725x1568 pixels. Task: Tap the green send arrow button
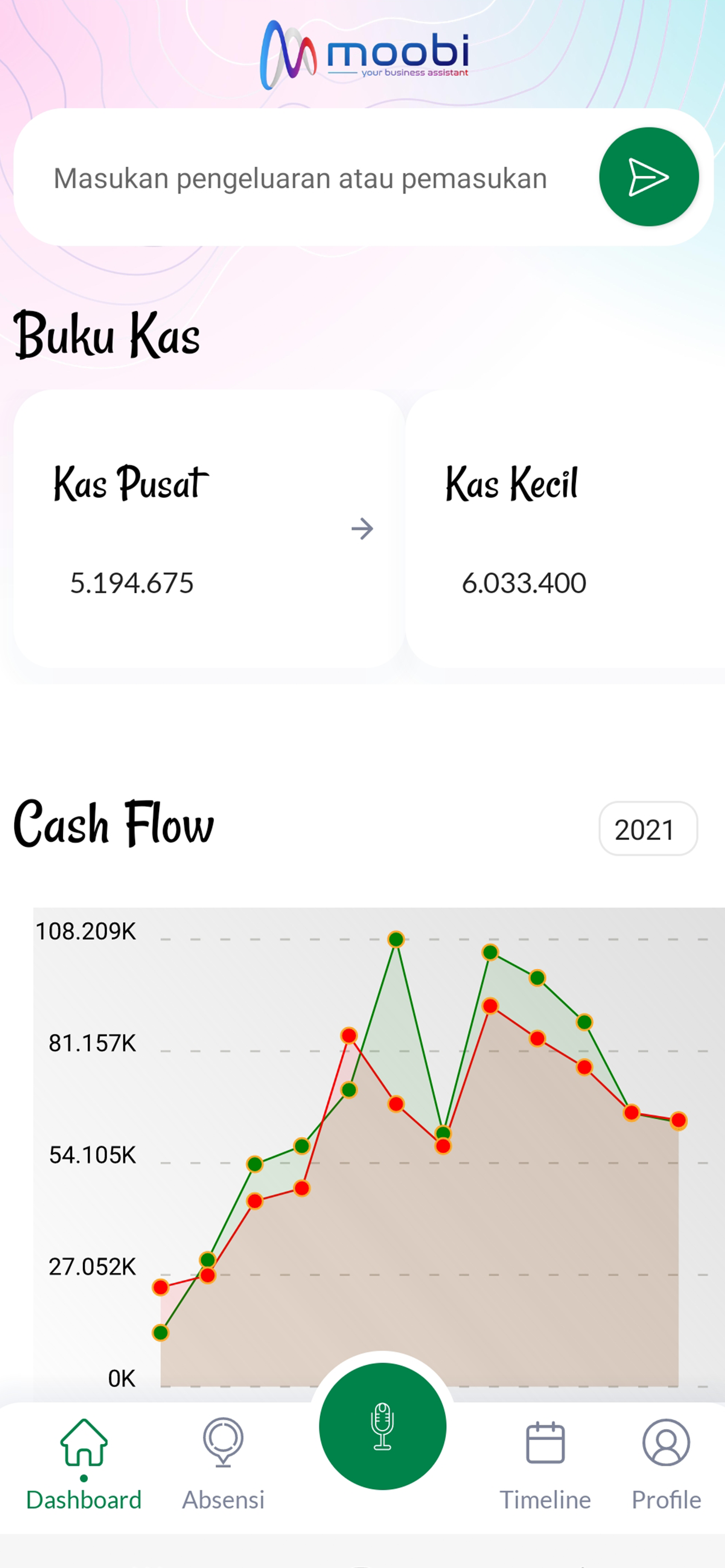(x=648, y=177)
